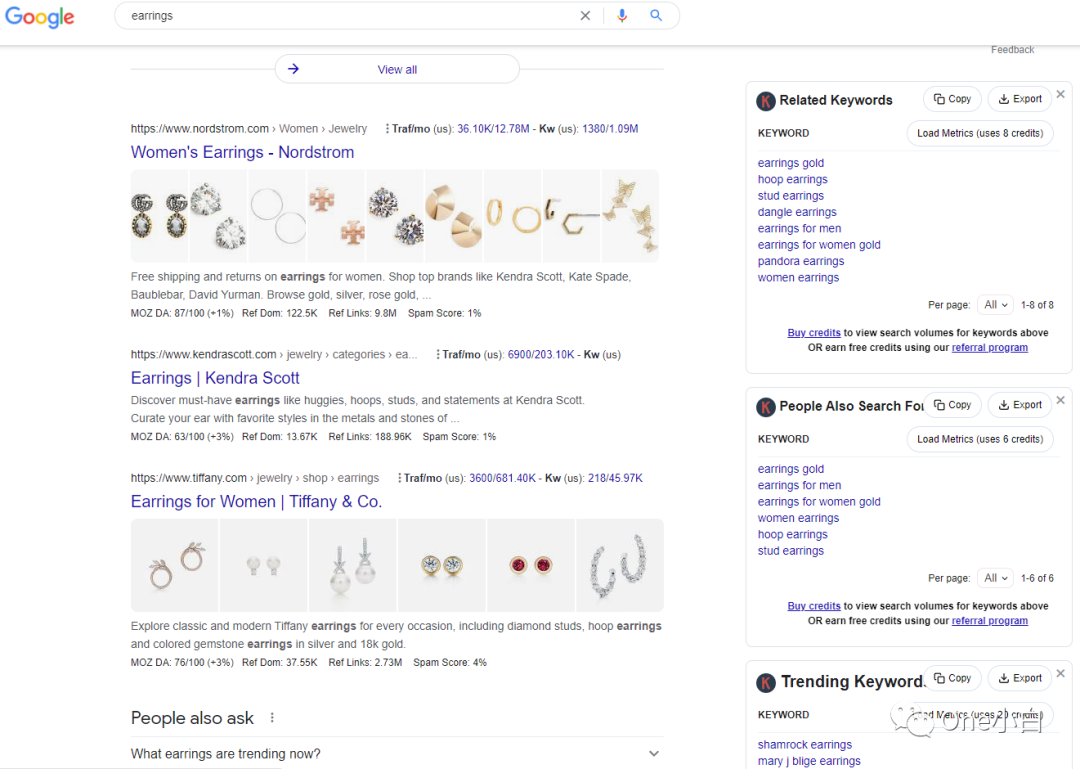Click Nordstrom traffic value 36.10K/12.78M
1080x769 pixels.
click(493, 129)
